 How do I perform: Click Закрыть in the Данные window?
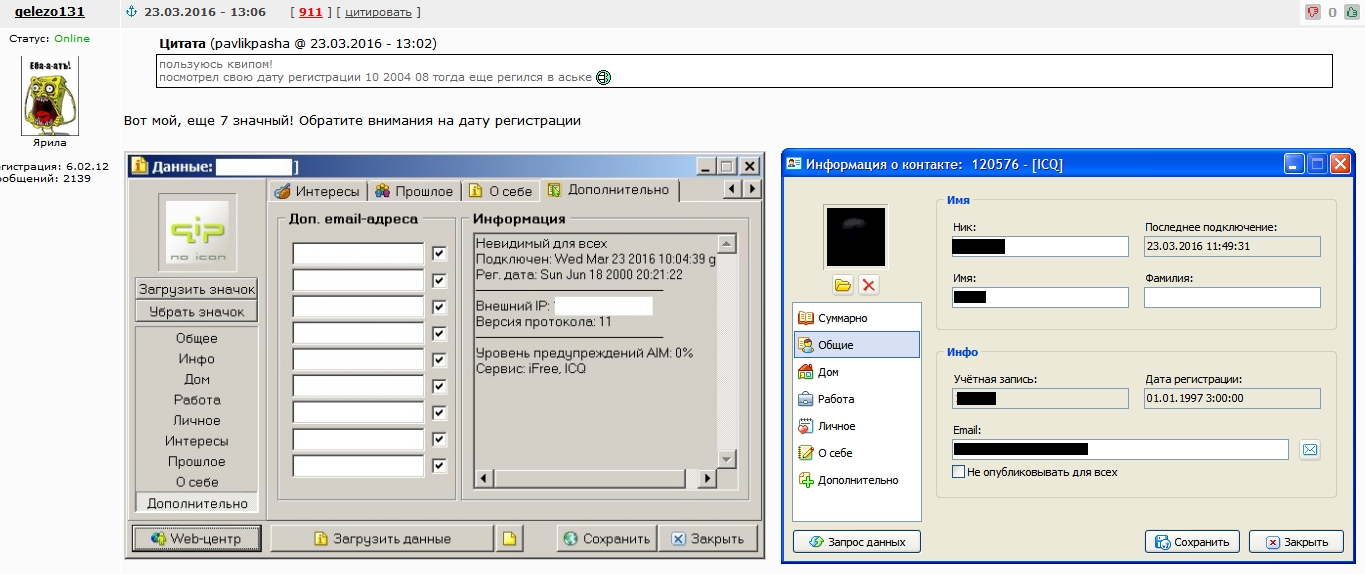tap(708, 538)
